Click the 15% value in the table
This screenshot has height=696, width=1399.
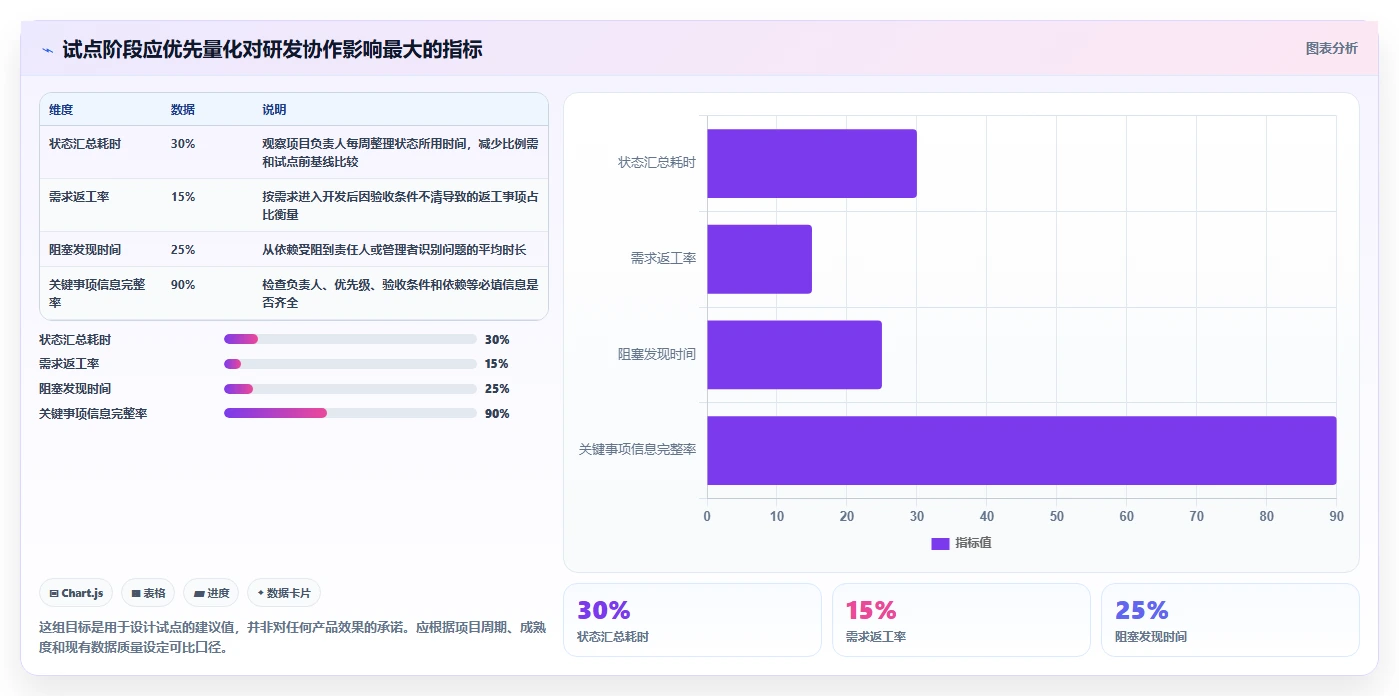[183, 197]
